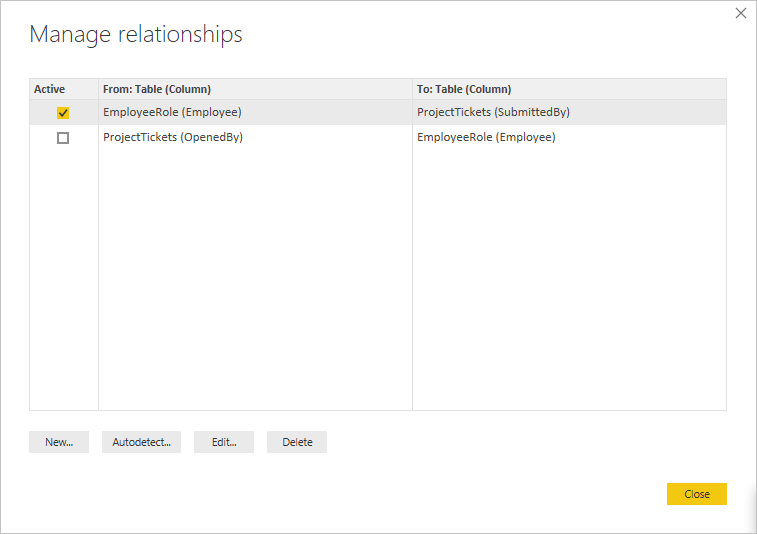757x534 pixels.
Task: Enable the ProjectTickets (OpenedBy) relationship checkbox
Action: (63, 138)
